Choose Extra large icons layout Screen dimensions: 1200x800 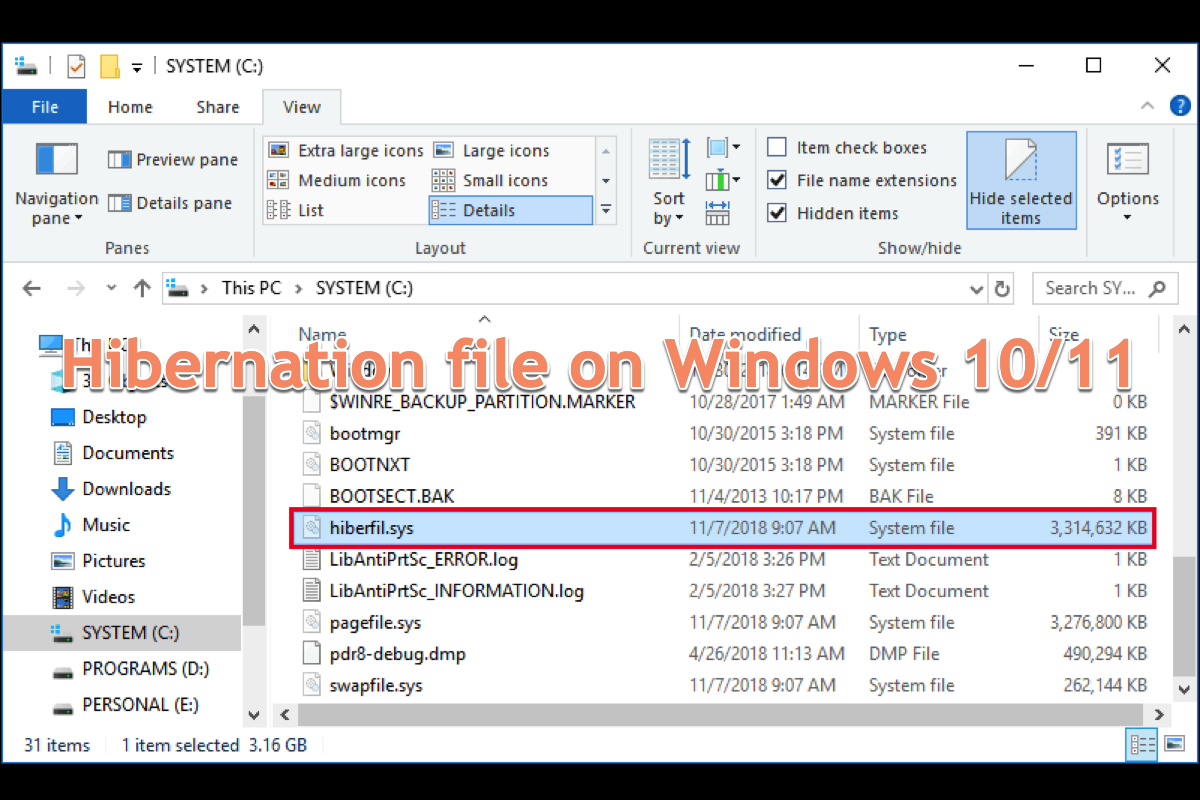click(x=346, y=151)
